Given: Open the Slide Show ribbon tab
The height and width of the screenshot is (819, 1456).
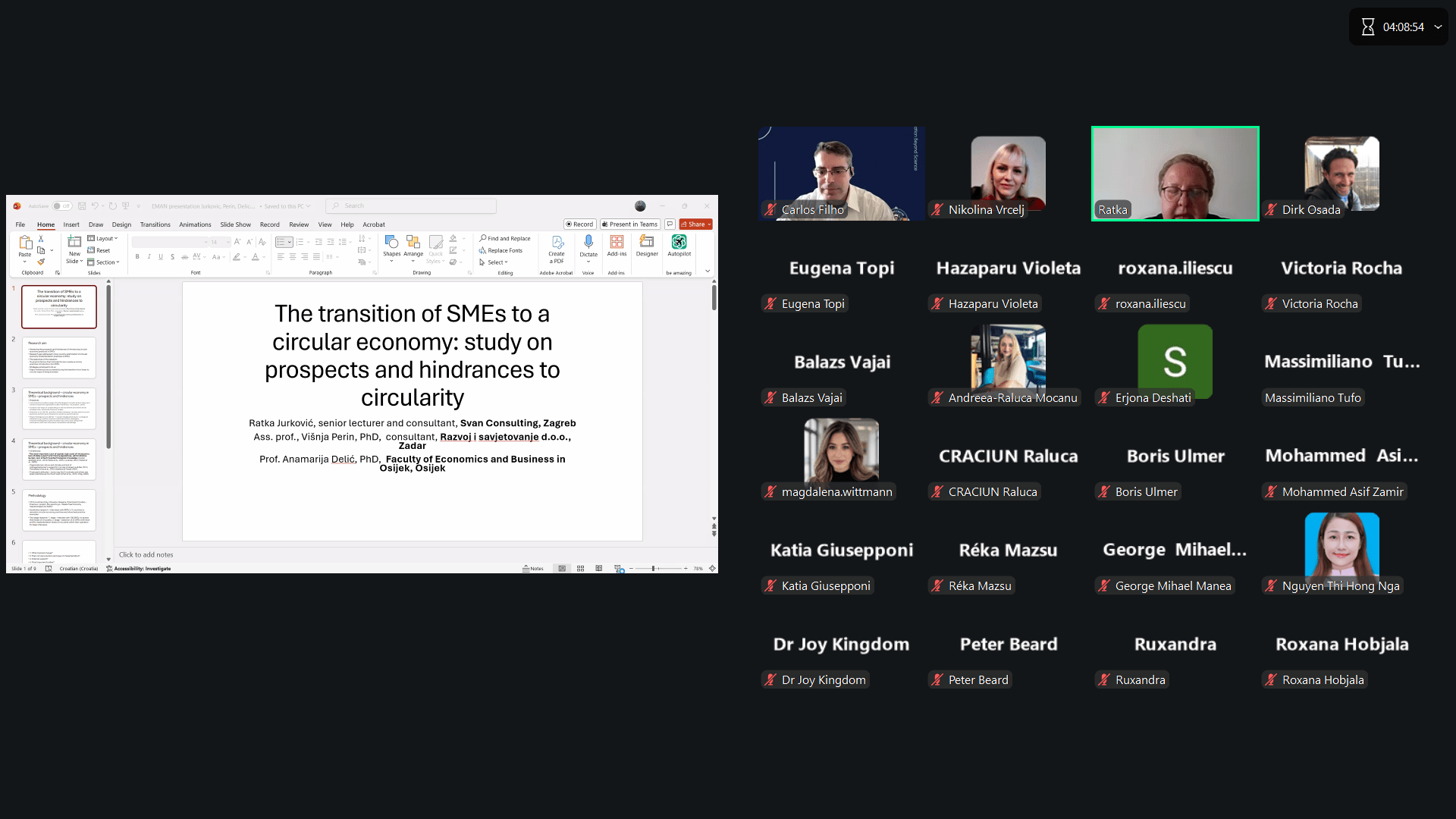Looking at the screenshot, I should tap(235, 225).
